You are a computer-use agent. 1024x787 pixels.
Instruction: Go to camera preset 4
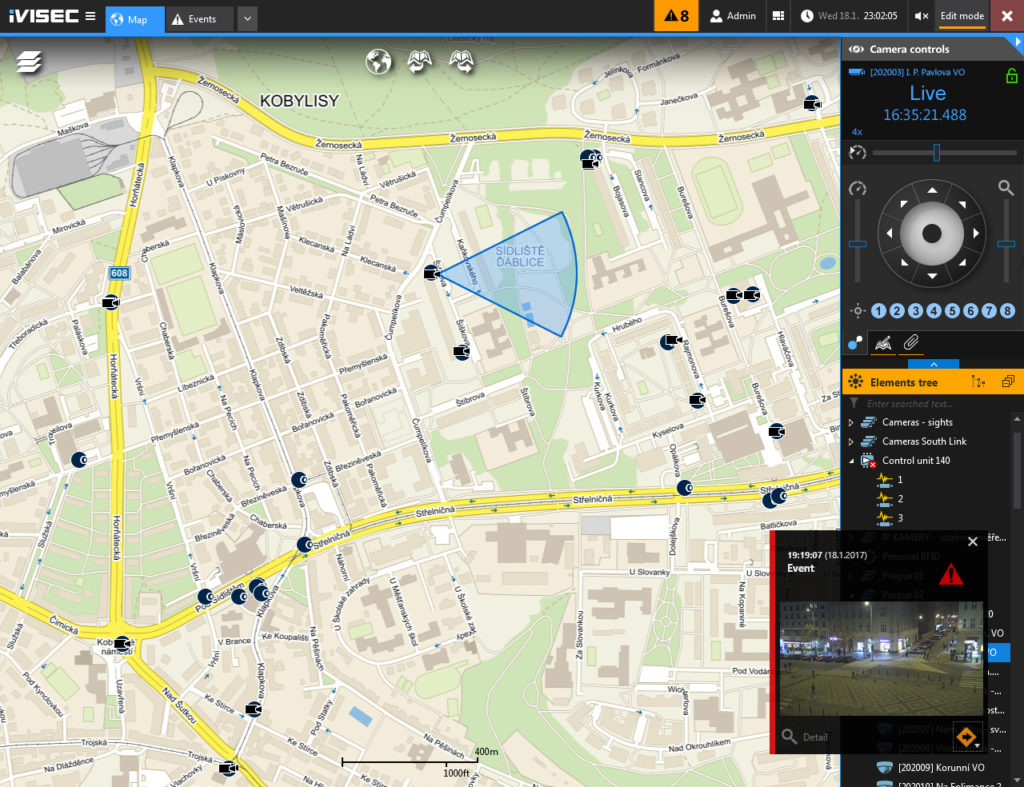pyautogui.click(x=934, y=311)
